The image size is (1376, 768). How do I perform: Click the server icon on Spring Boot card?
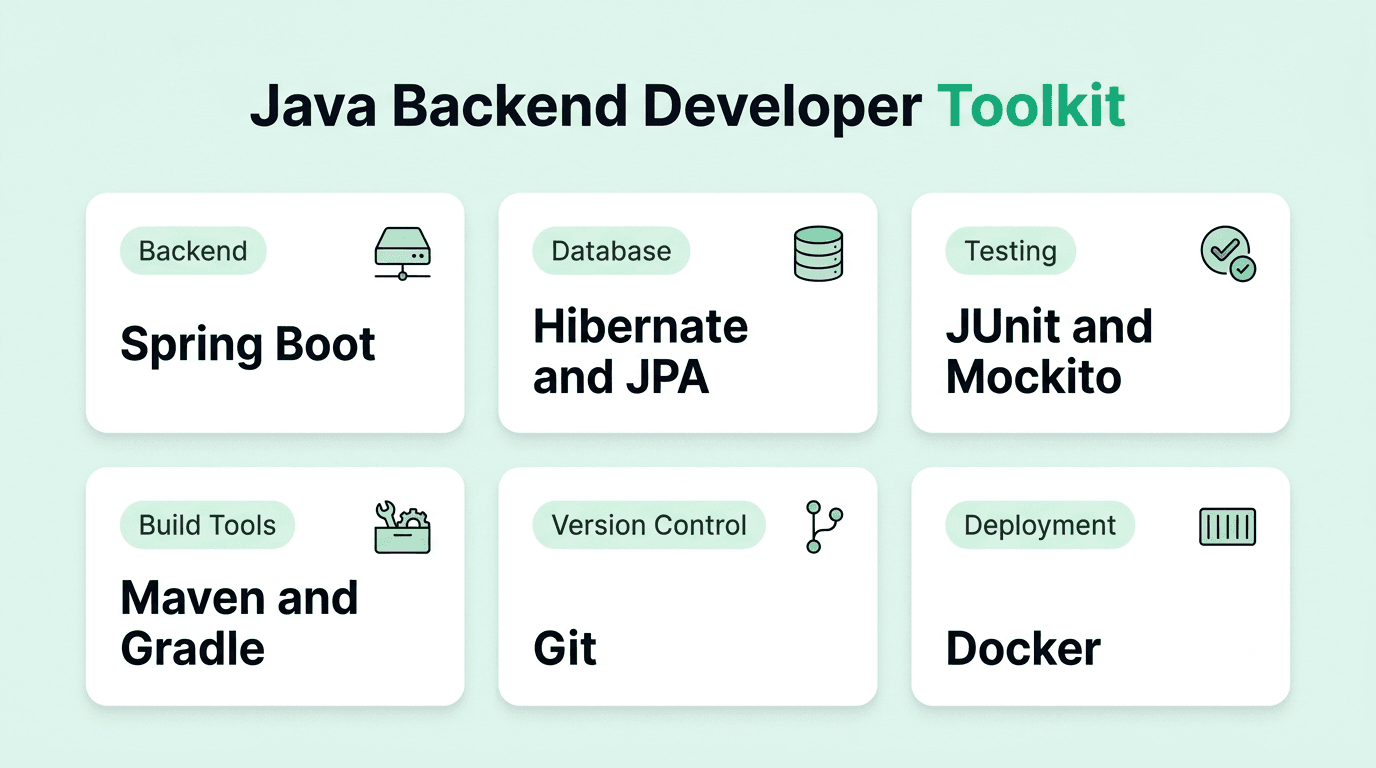coord(402,253)
